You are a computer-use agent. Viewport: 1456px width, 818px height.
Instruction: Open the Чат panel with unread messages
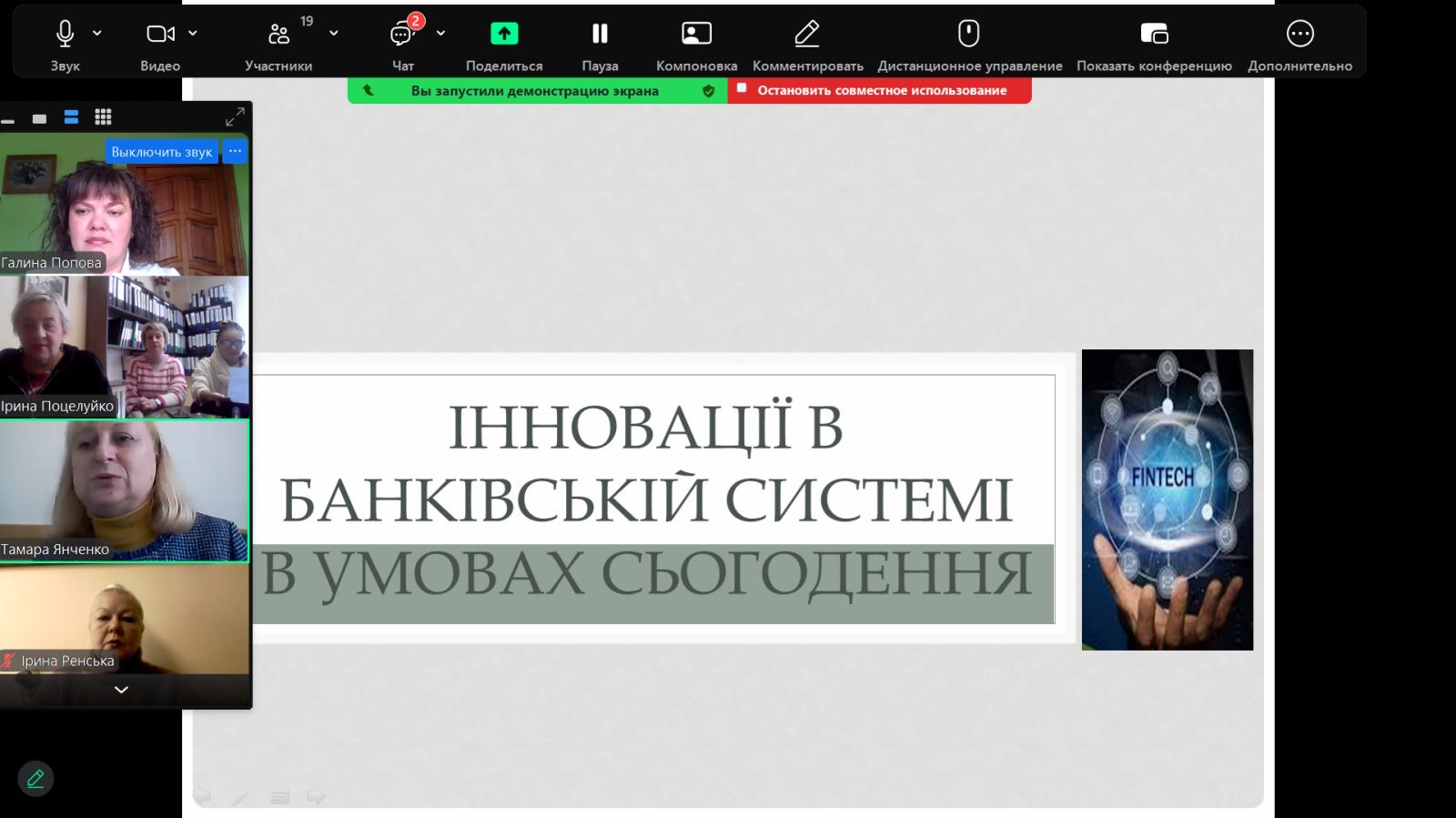click(x=402, y=35)
